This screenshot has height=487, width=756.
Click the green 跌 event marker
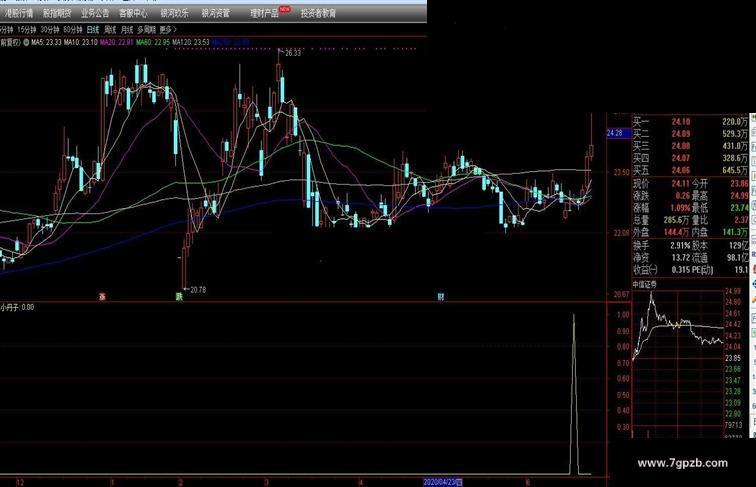point(179,297)
